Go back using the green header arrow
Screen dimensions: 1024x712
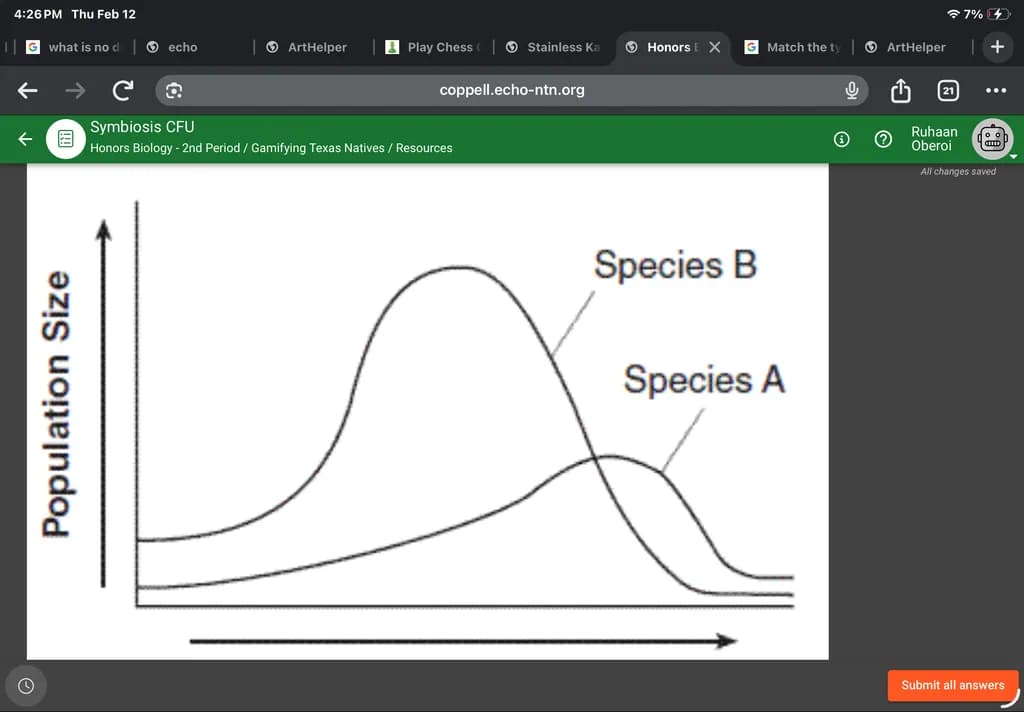25,138
